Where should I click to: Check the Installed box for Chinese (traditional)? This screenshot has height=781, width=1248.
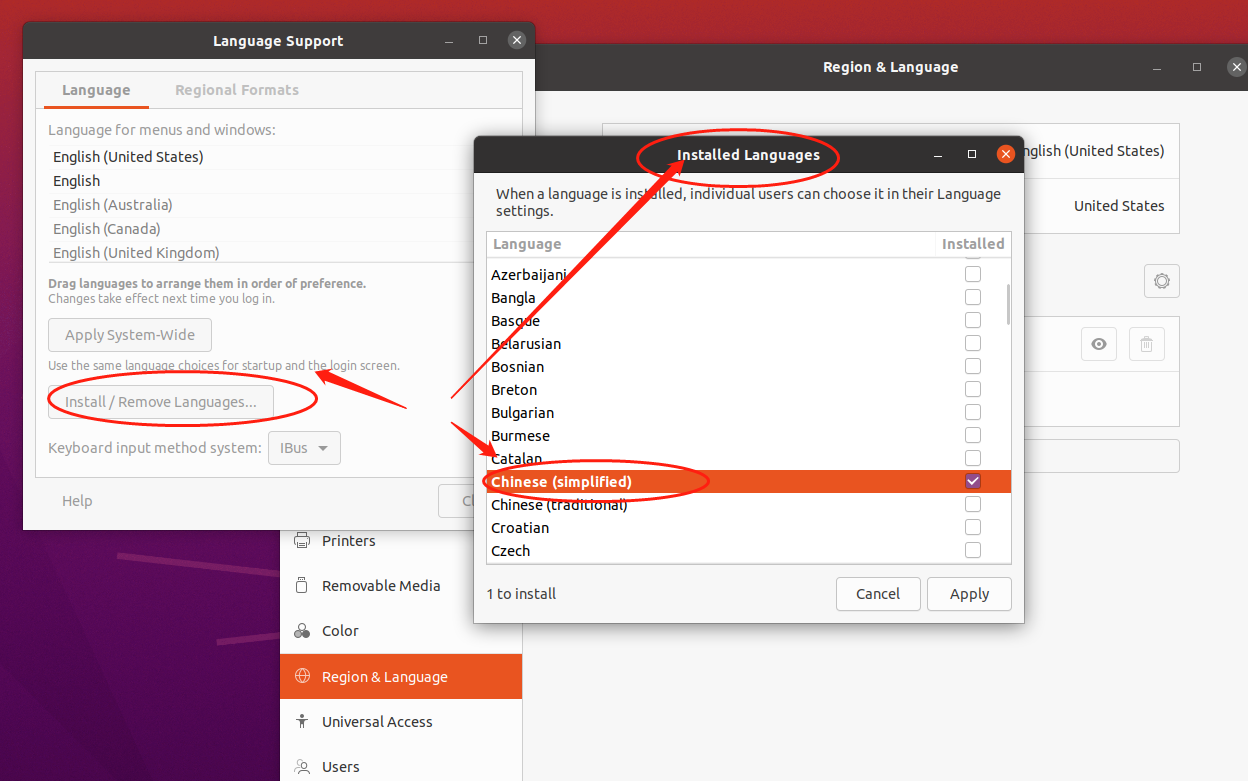[972, 504]
